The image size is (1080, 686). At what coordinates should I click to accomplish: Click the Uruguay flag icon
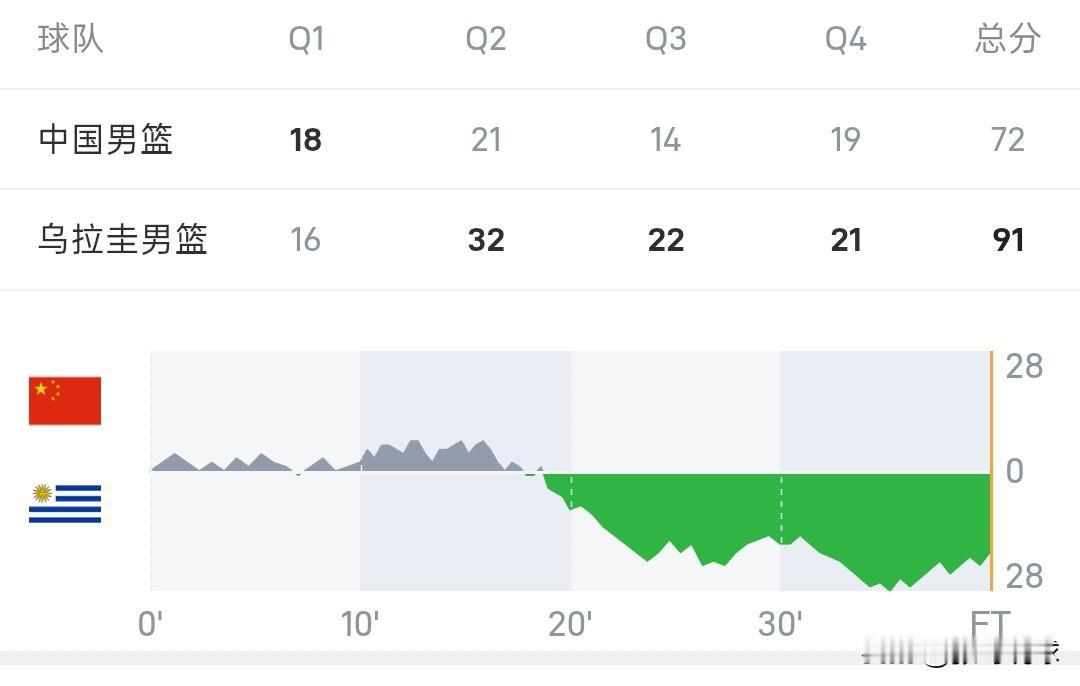click(x=65, y=503)
